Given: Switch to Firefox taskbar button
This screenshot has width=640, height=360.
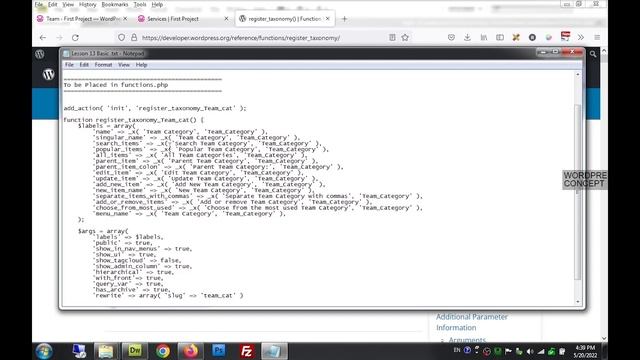Looking at the screenshot, I should (x=190, y=351).
